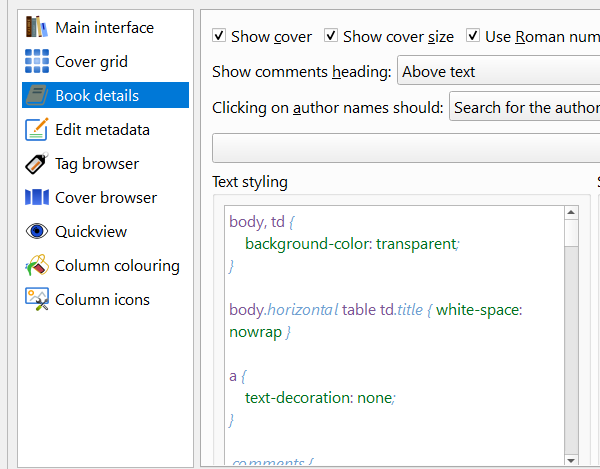Open the Column icons icon

pos(37,299)
